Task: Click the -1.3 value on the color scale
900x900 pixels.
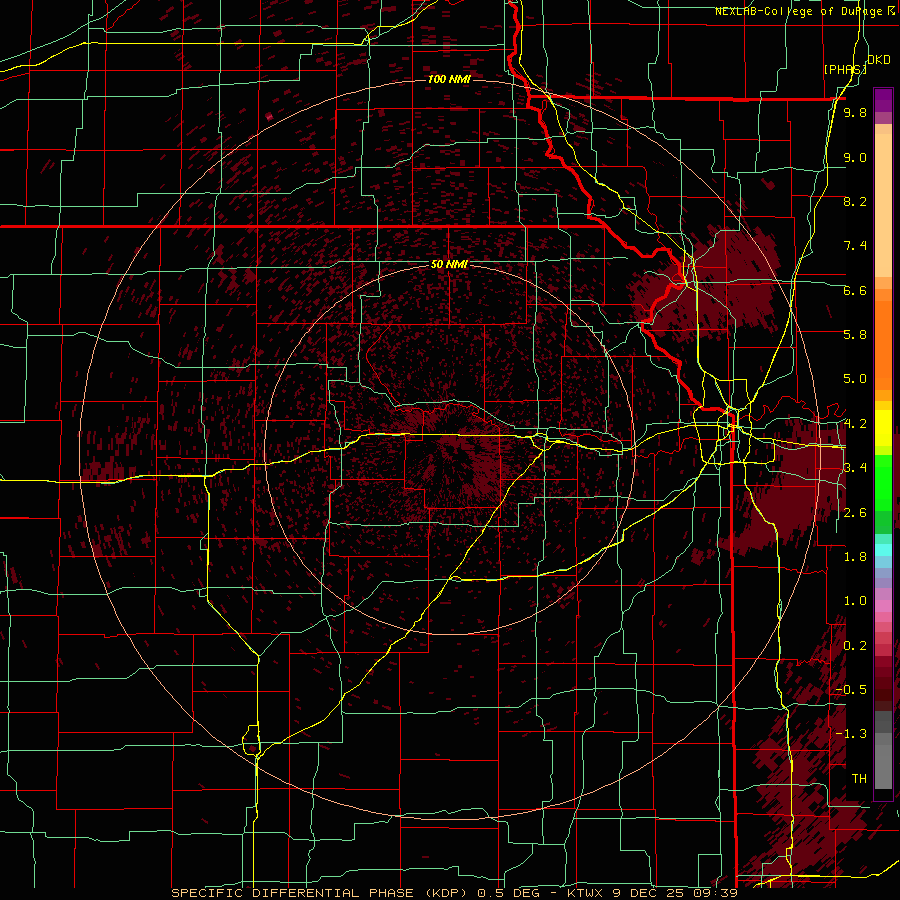Action: point(851,734)
